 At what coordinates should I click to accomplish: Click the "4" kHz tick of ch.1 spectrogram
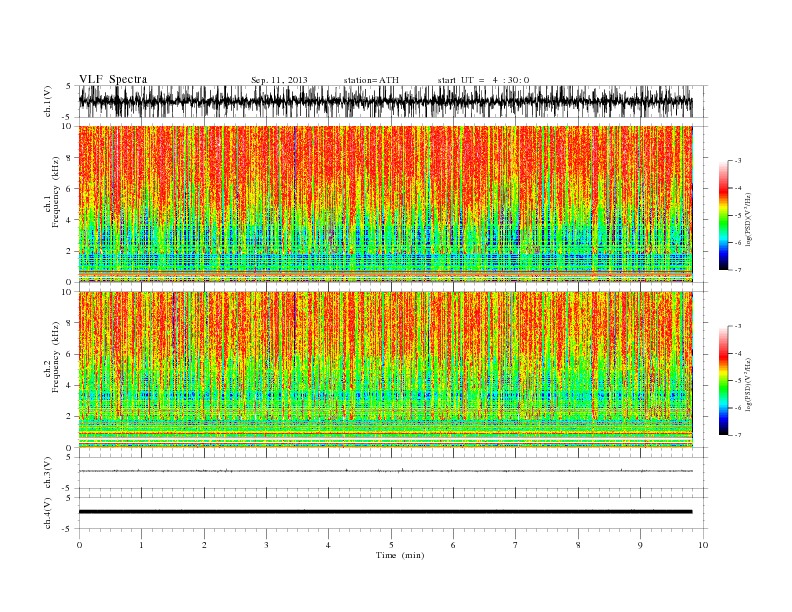click(x=69, y=220)
